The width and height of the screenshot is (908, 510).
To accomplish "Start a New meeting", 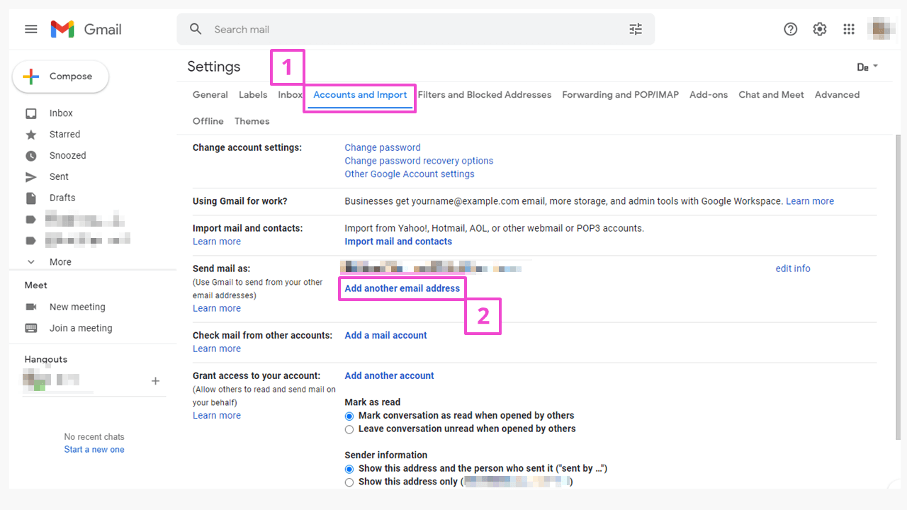I will coord(77,307).
